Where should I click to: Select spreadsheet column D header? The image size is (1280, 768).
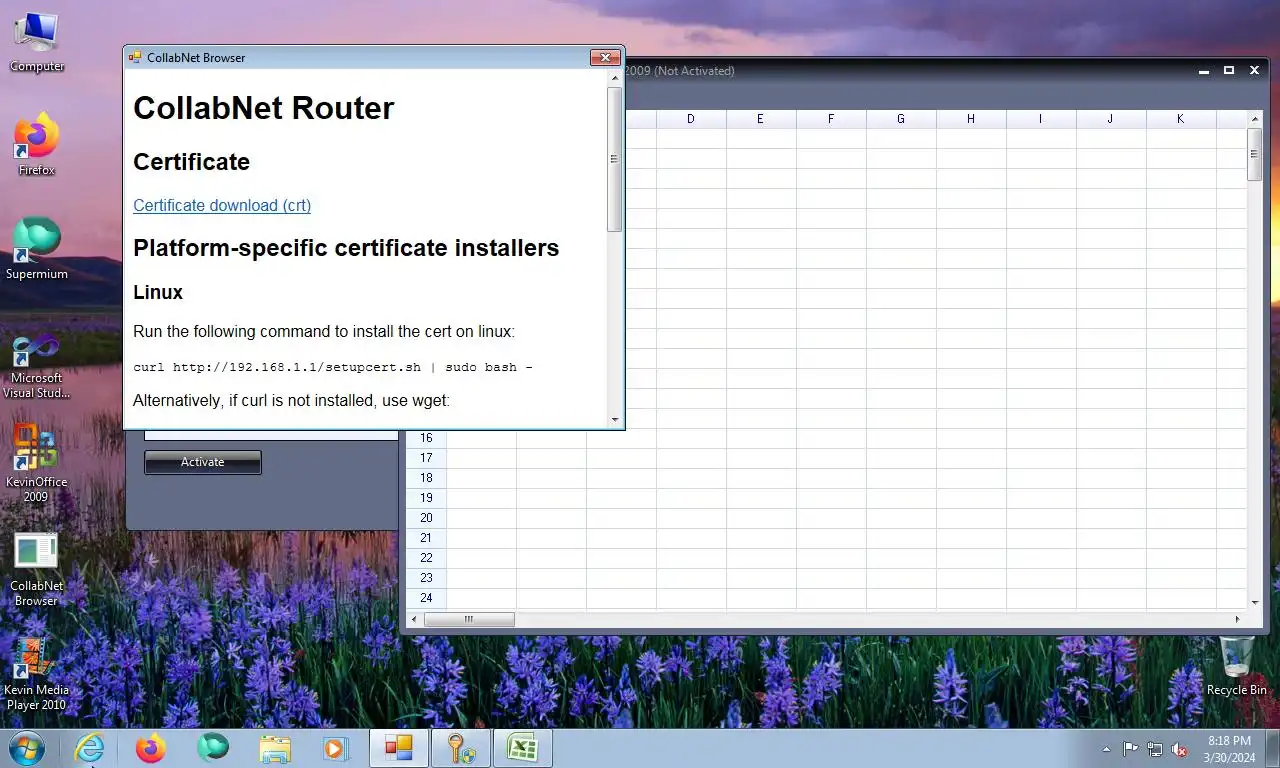[x=691, y=119]
